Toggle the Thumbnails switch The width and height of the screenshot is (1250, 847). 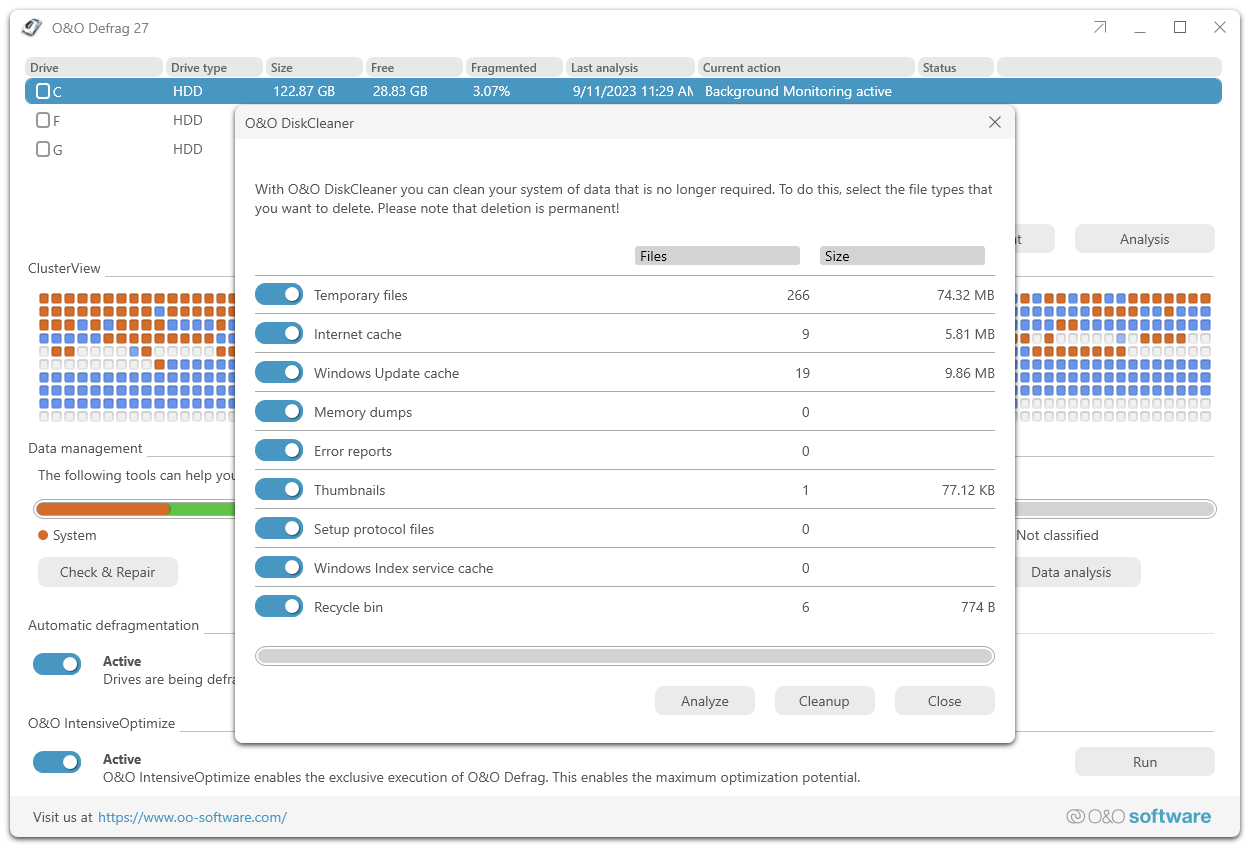[279, 489]
